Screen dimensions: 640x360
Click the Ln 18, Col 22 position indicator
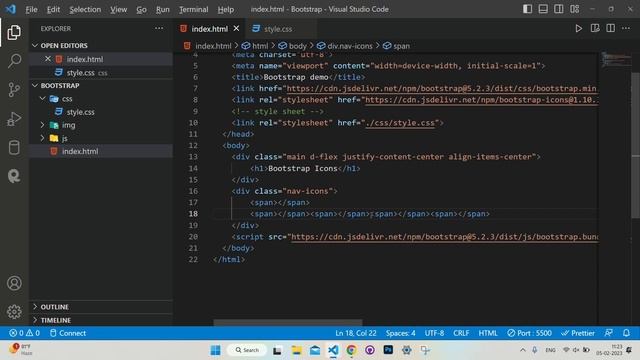(x=356, y=333)
